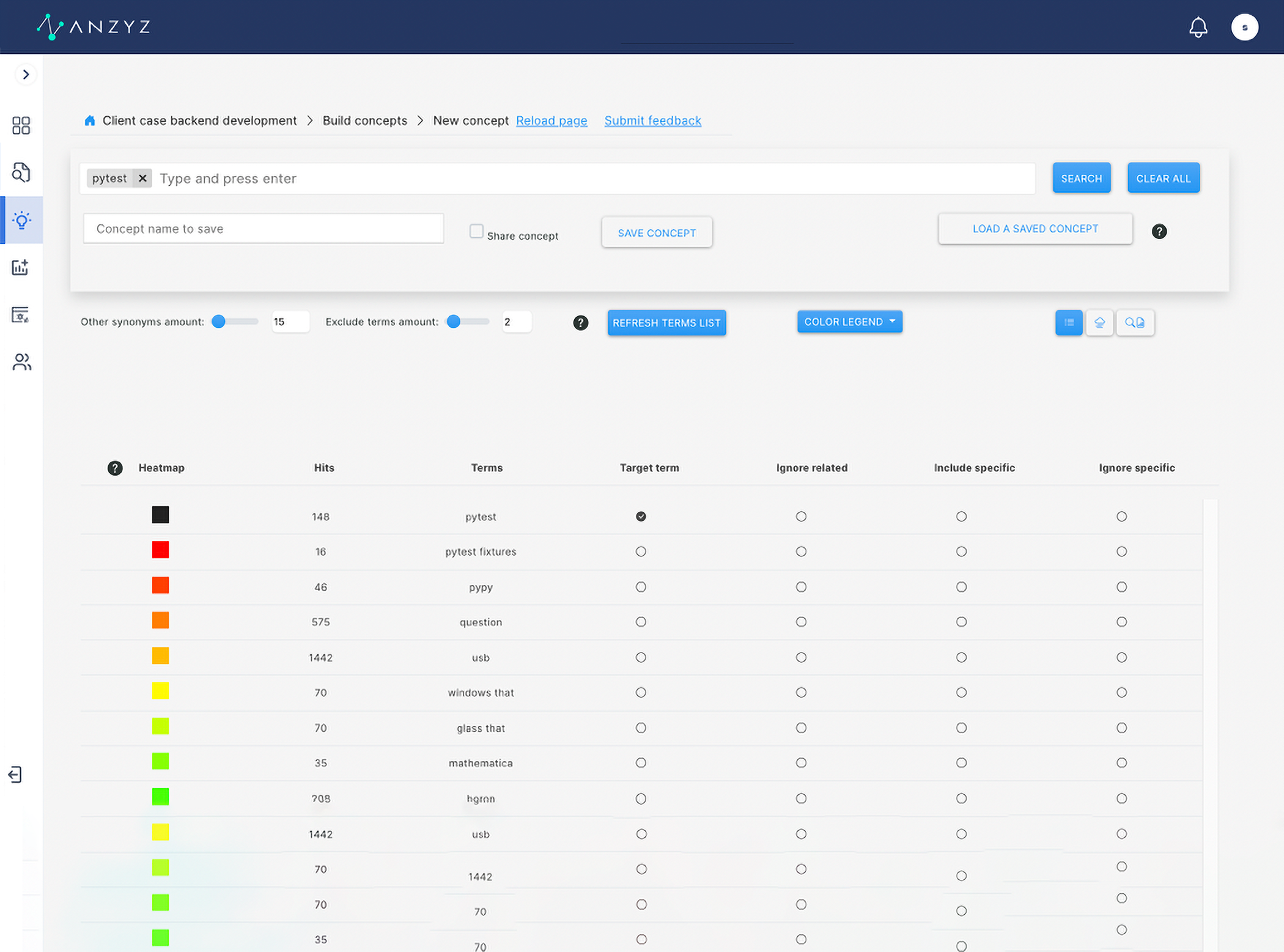Open the chart analytics icon in sidebar
Viewport: 1284px width, 952px height.
(x=21, y=267)
